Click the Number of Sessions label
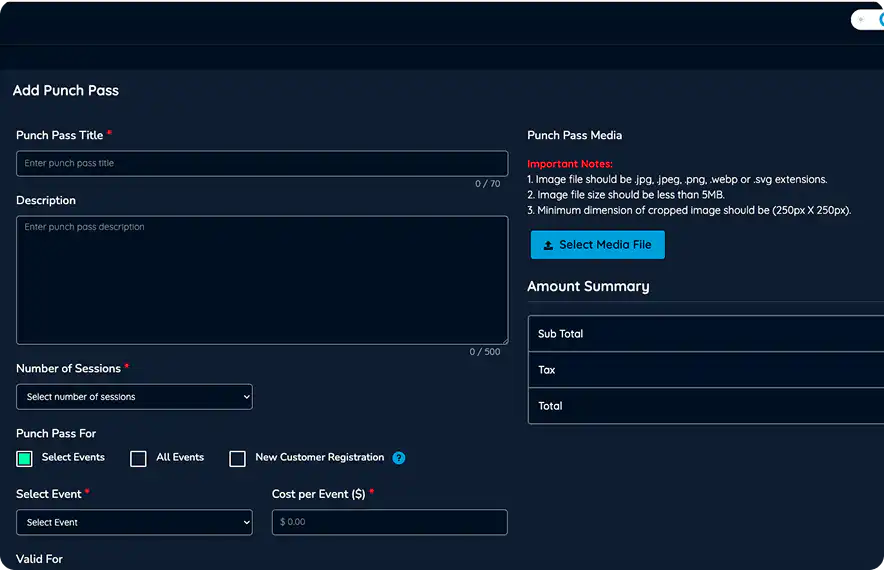884x570 pixels. [x=68, y=369]
